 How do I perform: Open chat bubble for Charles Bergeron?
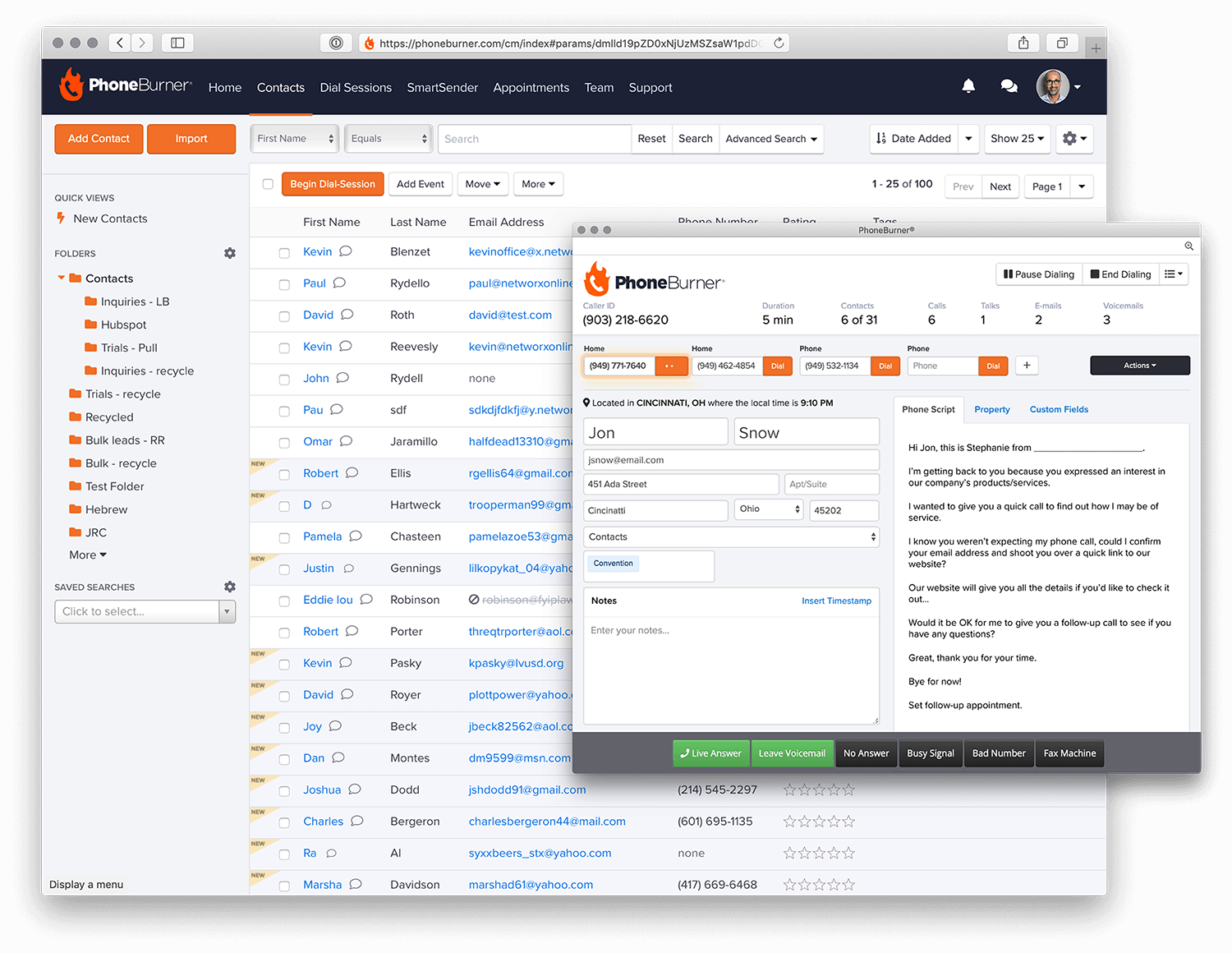pyautogui.click(x=357, y=821)
